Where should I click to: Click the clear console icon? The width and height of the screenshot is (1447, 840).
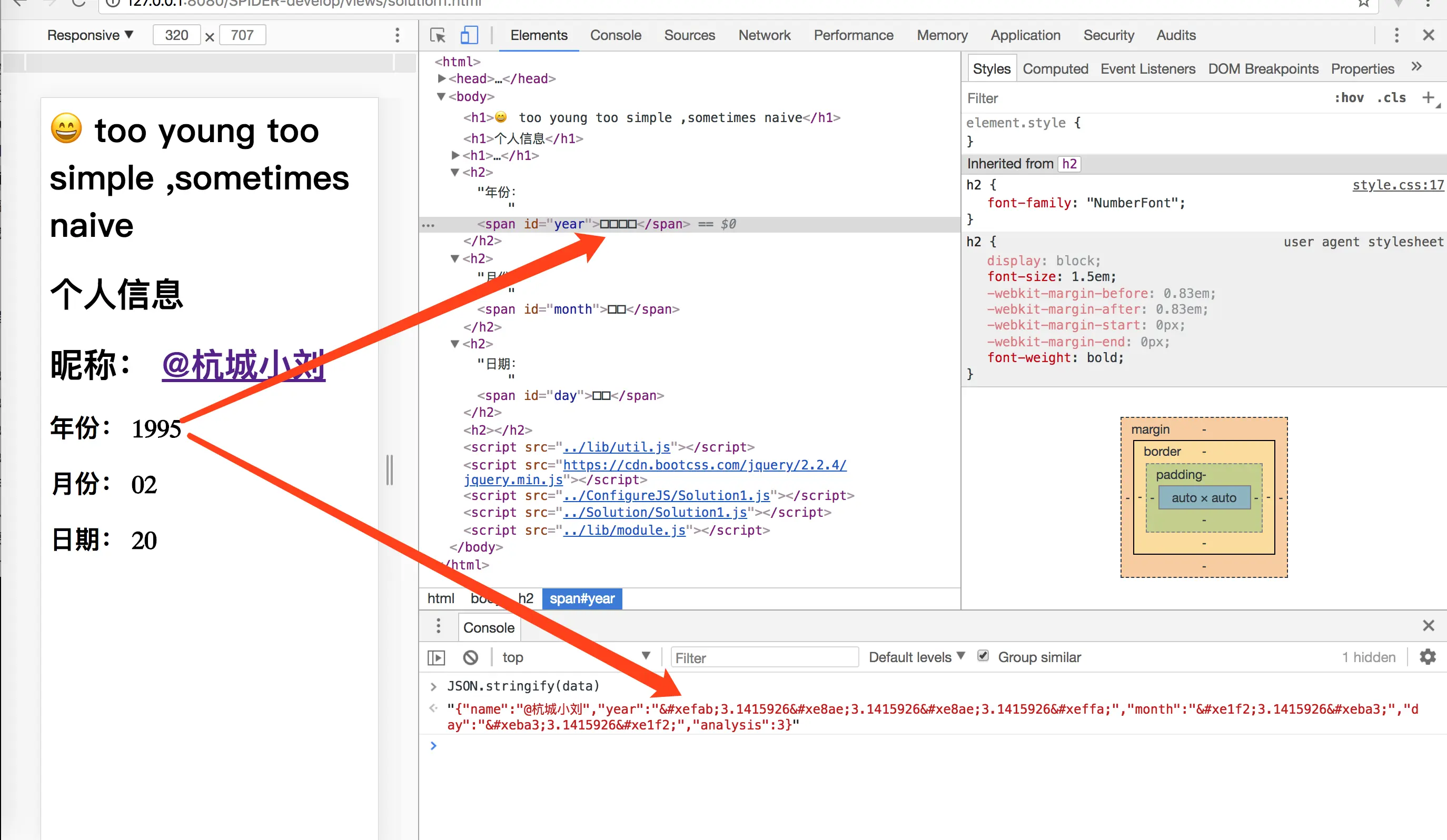click(470, 657)
